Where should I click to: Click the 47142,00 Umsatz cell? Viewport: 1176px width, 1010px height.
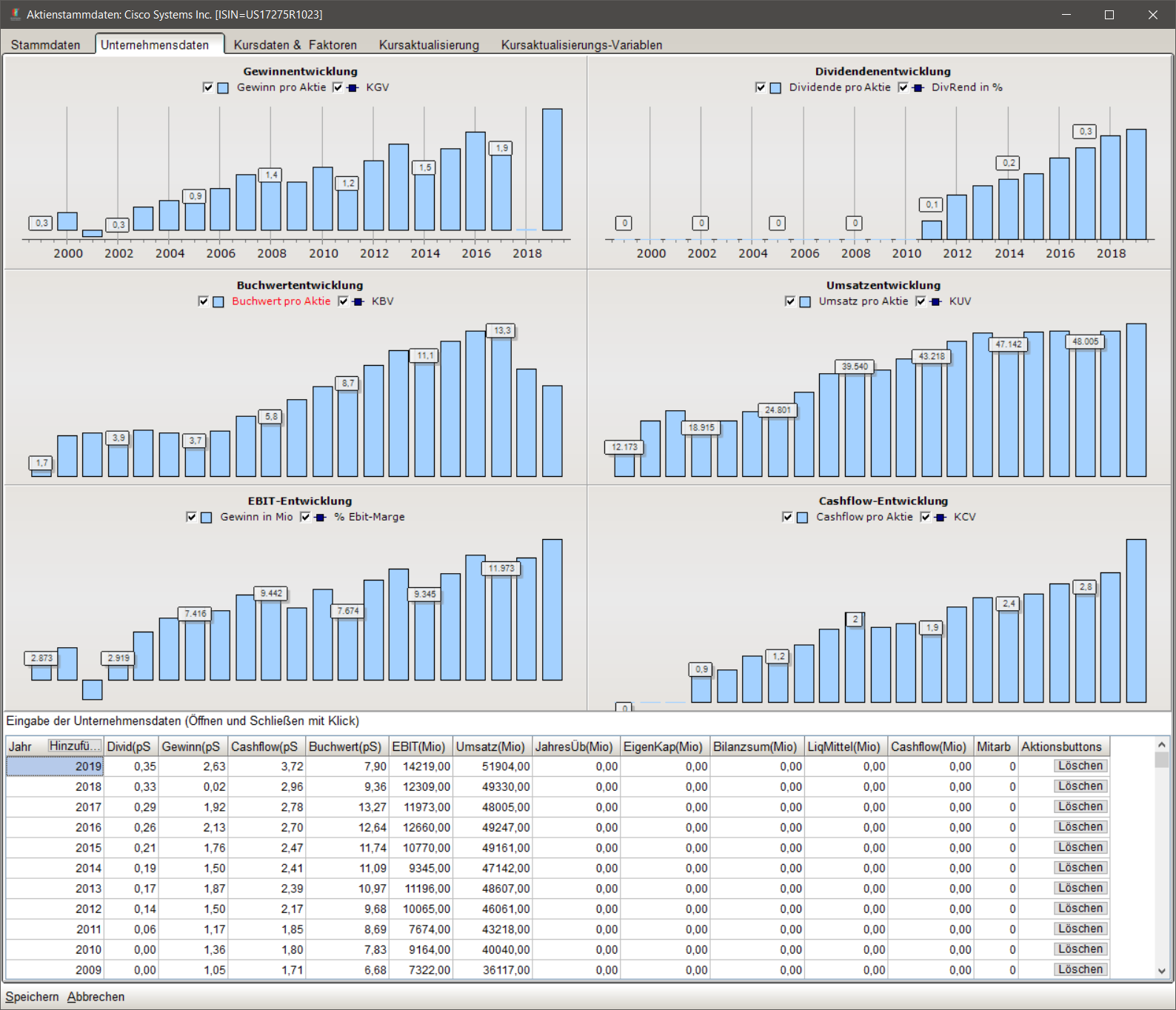[492, 868]
